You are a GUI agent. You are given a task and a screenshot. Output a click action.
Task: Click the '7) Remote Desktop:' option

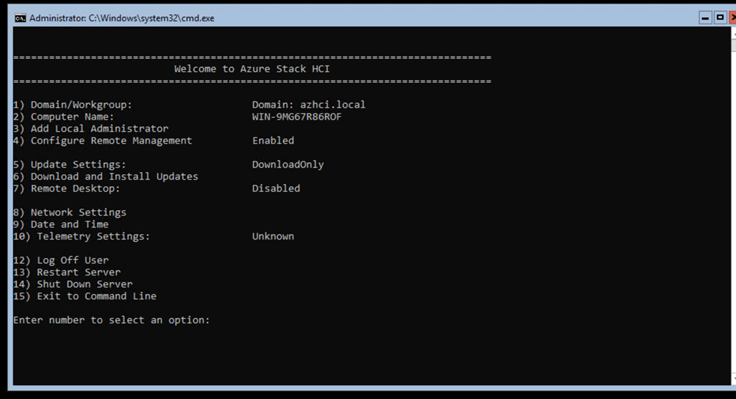point(67,188)
